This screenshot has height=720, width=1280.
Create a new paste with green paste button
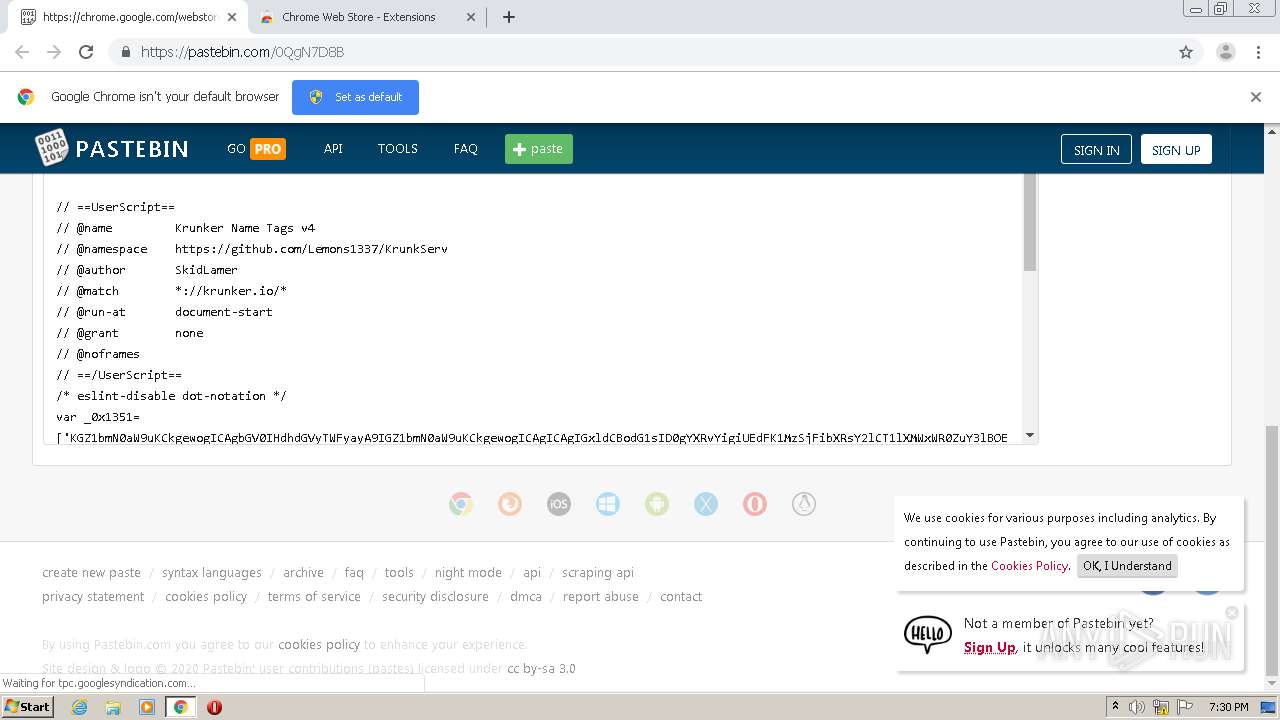click(x=538, y=149)
